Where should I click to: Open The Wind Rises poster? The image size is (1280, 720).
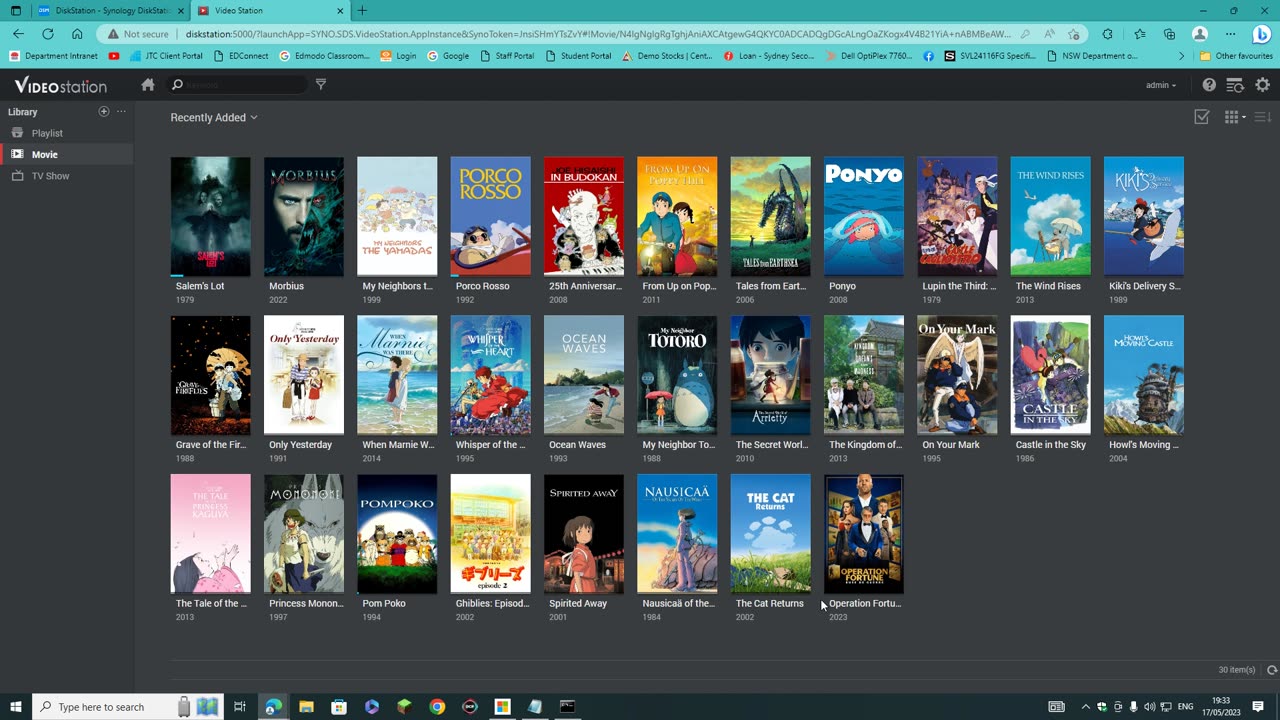coord(1050,216)
